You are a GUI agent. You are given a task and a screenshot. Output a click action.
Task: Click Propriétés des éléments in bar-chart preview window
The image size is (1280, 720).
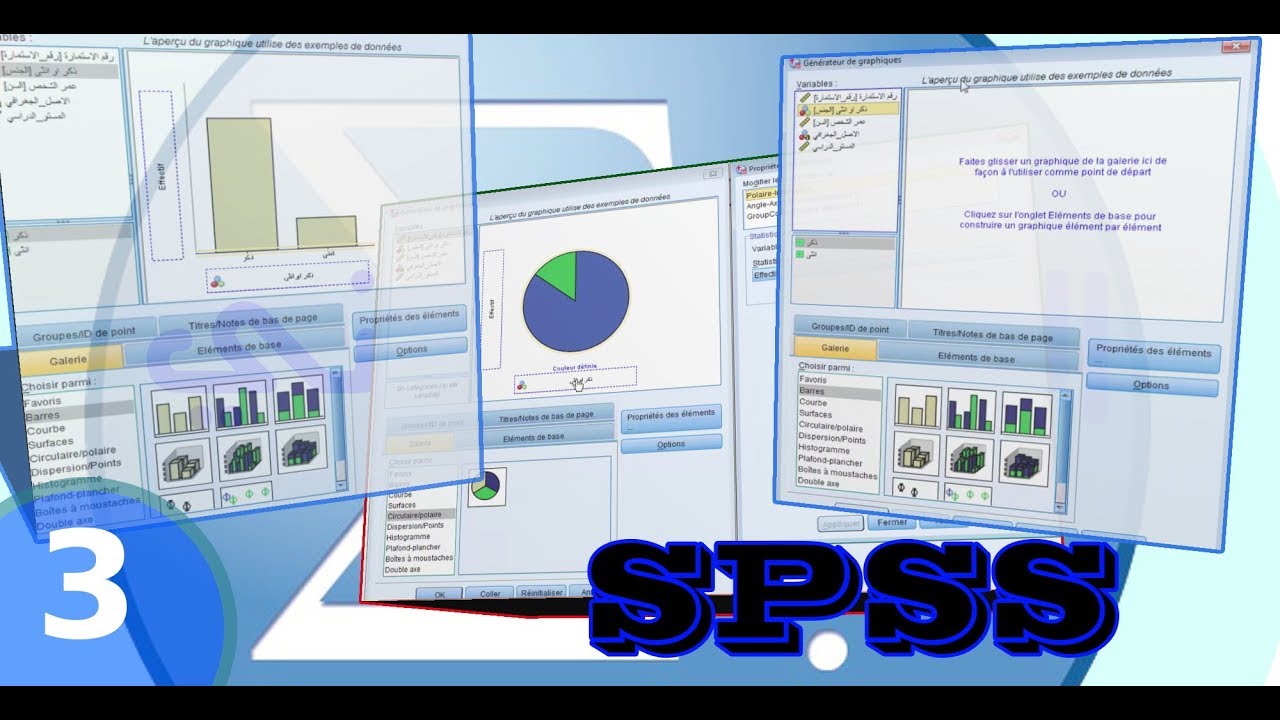click(x=409, y=317)
